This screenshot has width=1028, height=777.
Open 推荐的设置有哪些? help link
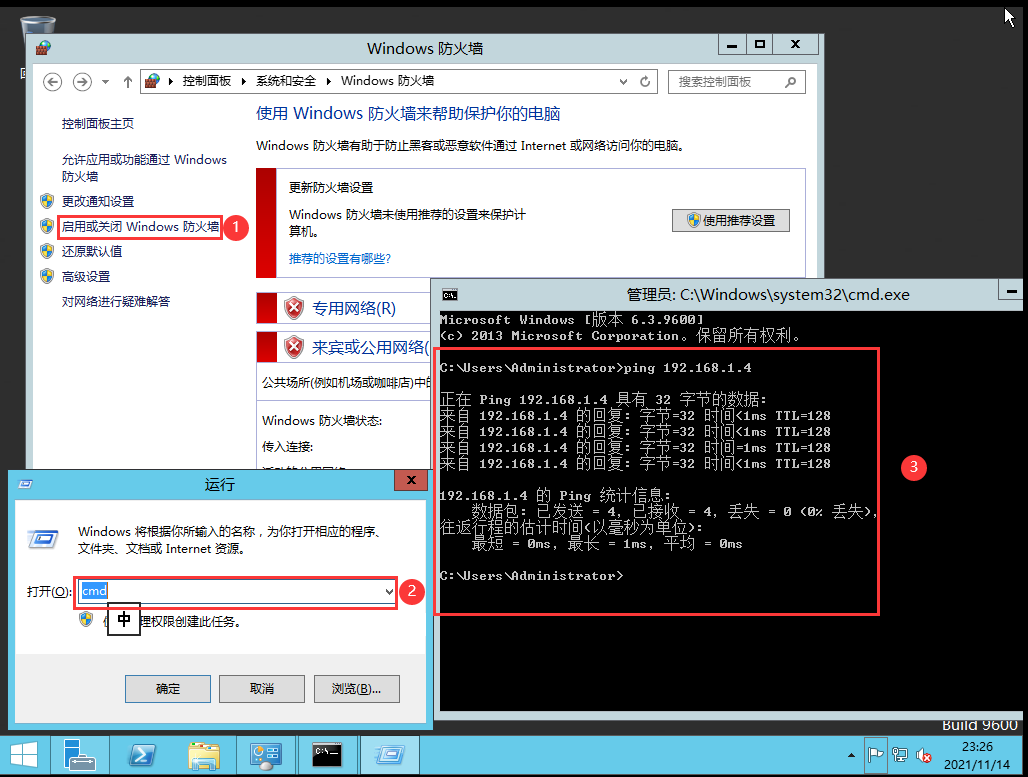point(340,259)
